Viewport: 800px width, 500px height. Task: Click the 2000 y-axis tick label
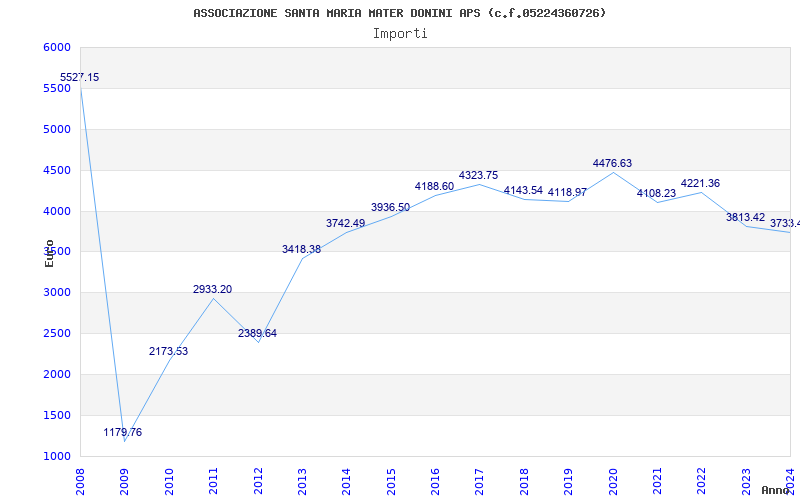click(x=57, y=374)
